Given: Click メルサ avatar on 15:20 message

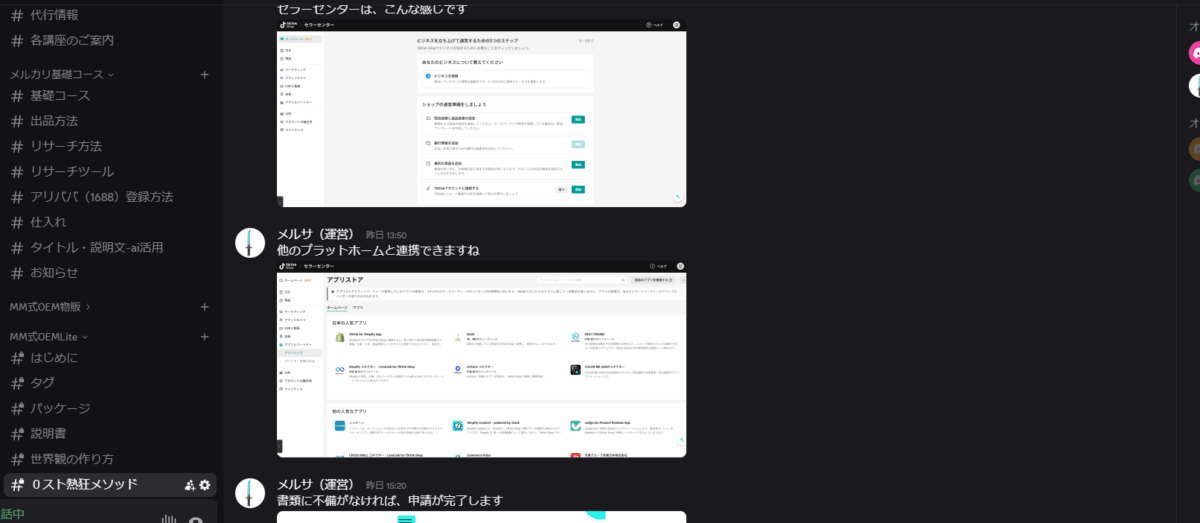Looking at the screenshot, I should coord(249,493).
